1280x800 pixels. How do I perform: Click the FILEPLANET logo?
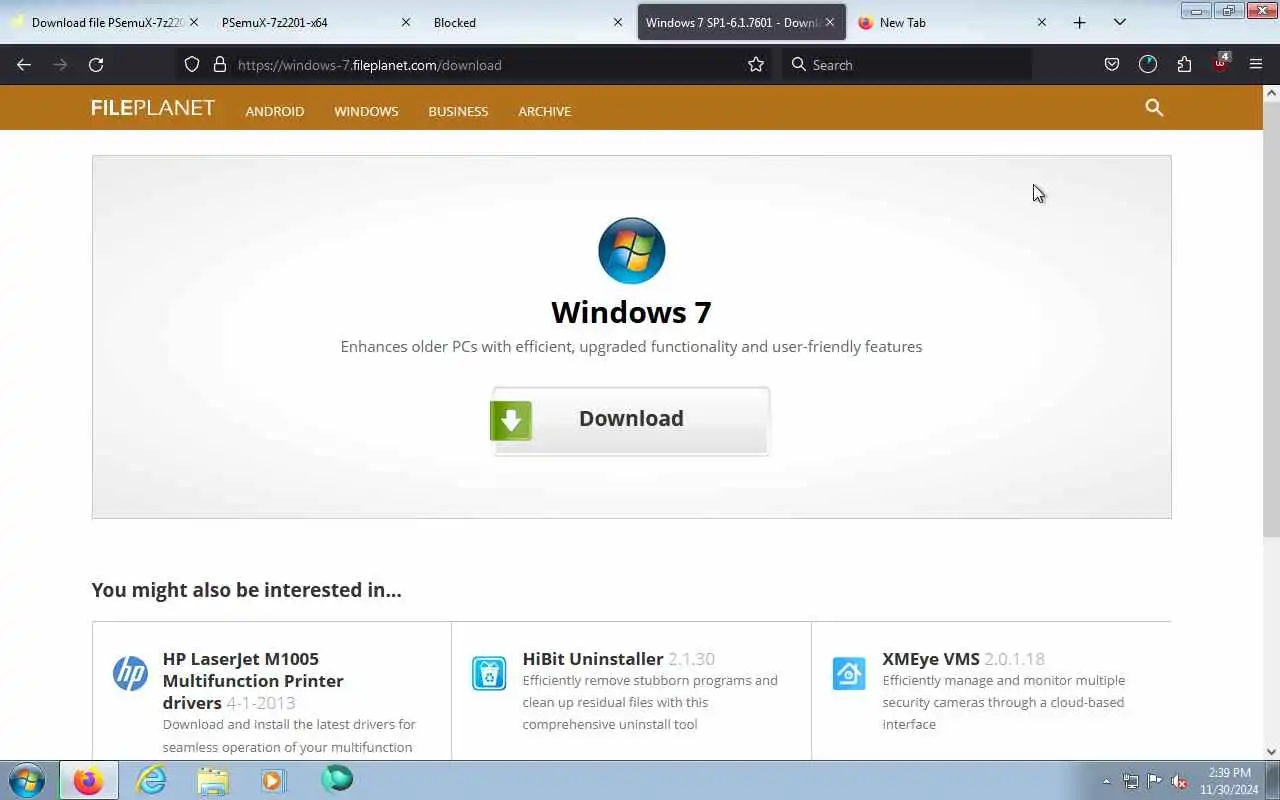[153, 108]
